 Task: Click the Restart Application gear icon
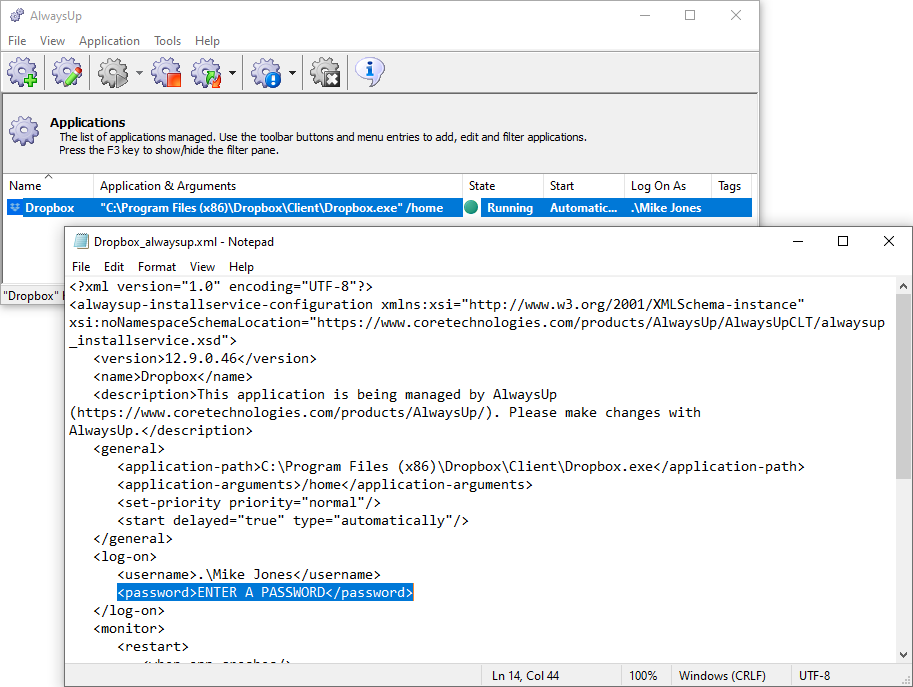pos(207,72)
